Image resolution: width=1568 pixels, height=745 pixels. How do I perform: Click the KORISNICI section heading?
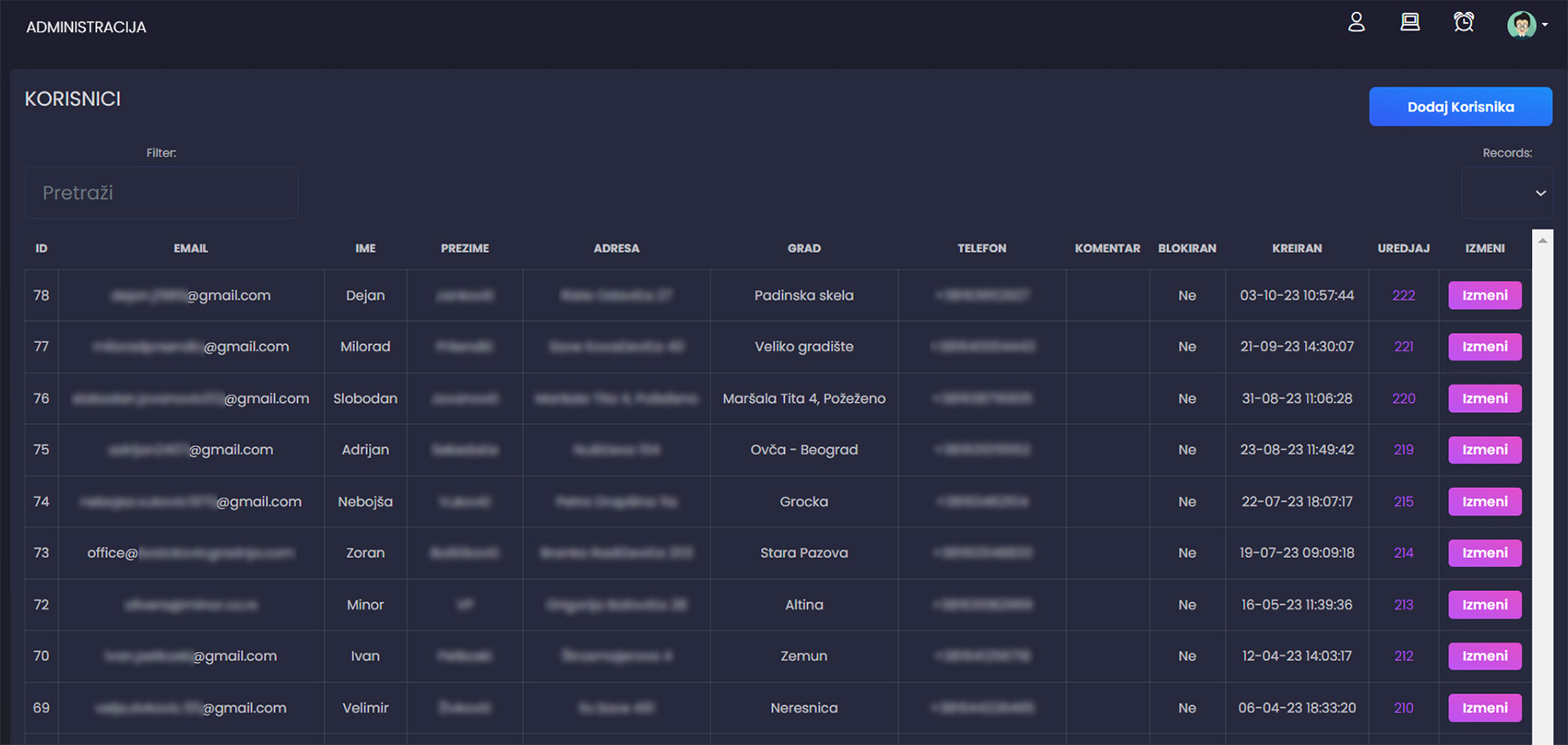tap(73, 99)
